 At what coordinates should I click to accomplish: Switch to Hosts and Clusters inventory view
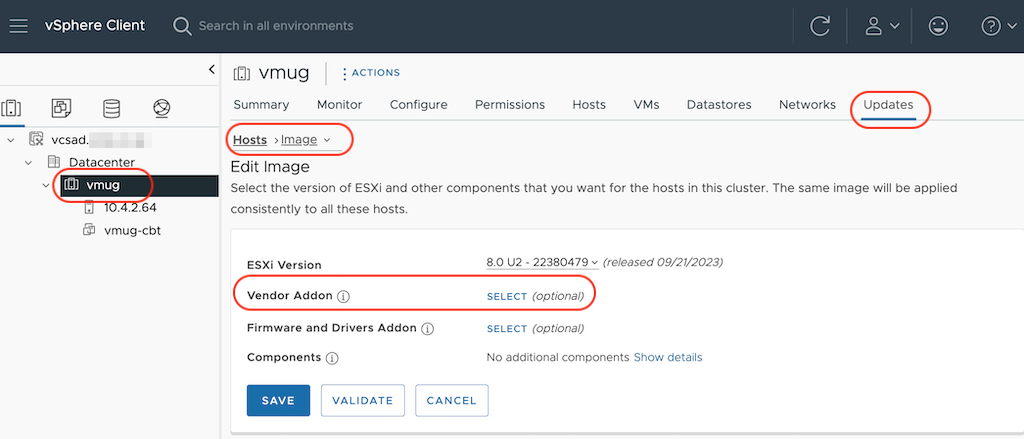click(12, 108)
